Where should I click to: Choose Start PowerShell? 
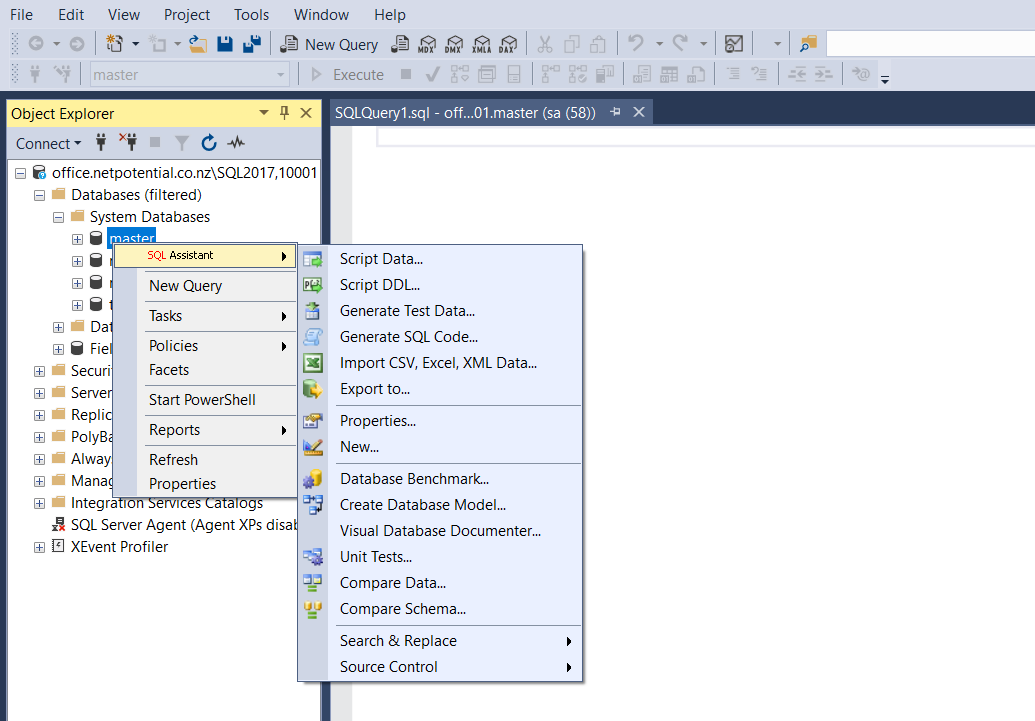coord(205,400)
